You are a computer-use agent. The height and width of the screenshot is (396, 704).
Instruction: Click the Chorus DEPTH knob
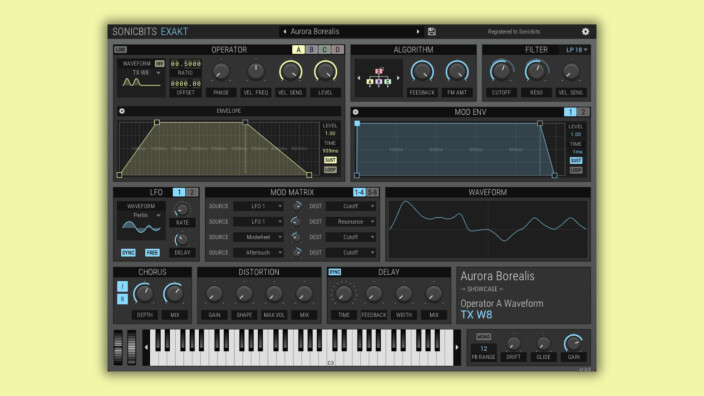click(x=144, y=294)
